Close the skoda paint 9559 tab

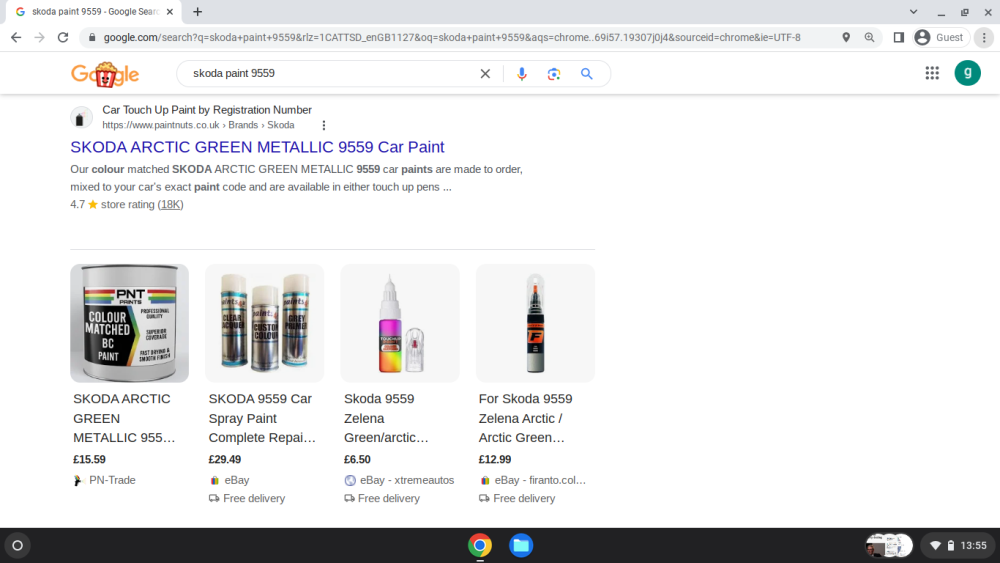pos(170,11)
